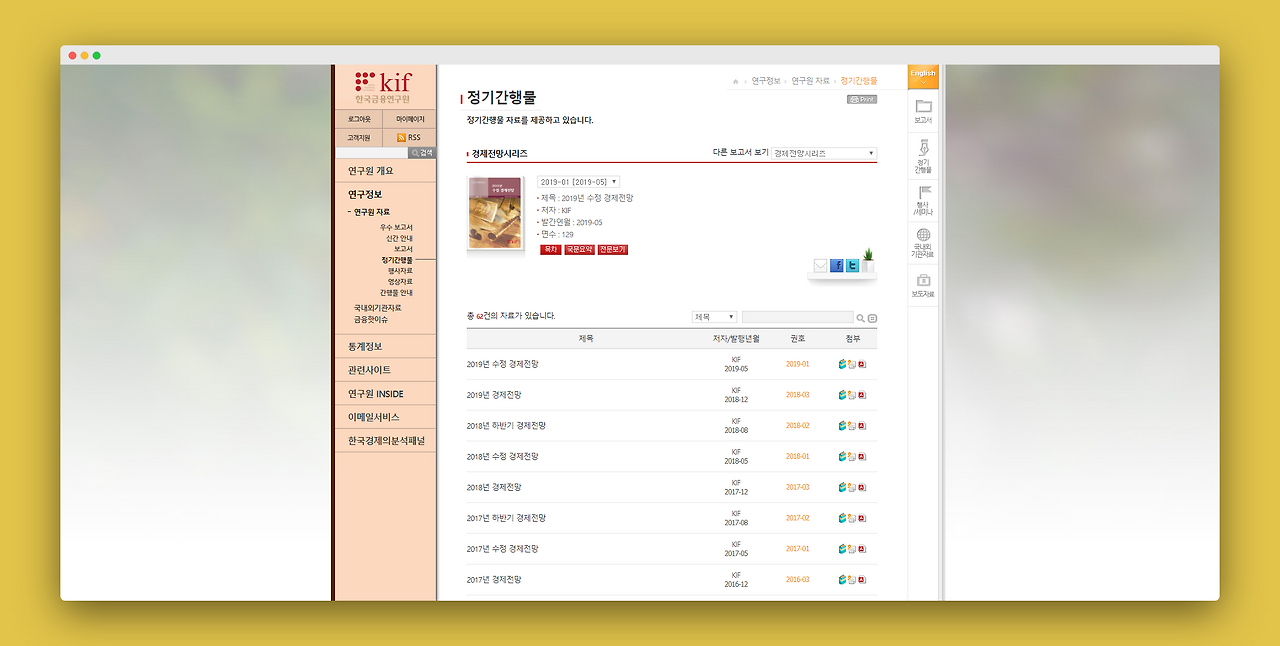Switch to English site
The width and height of the screenshot is (1280, 646).
(x=923, y=76)
